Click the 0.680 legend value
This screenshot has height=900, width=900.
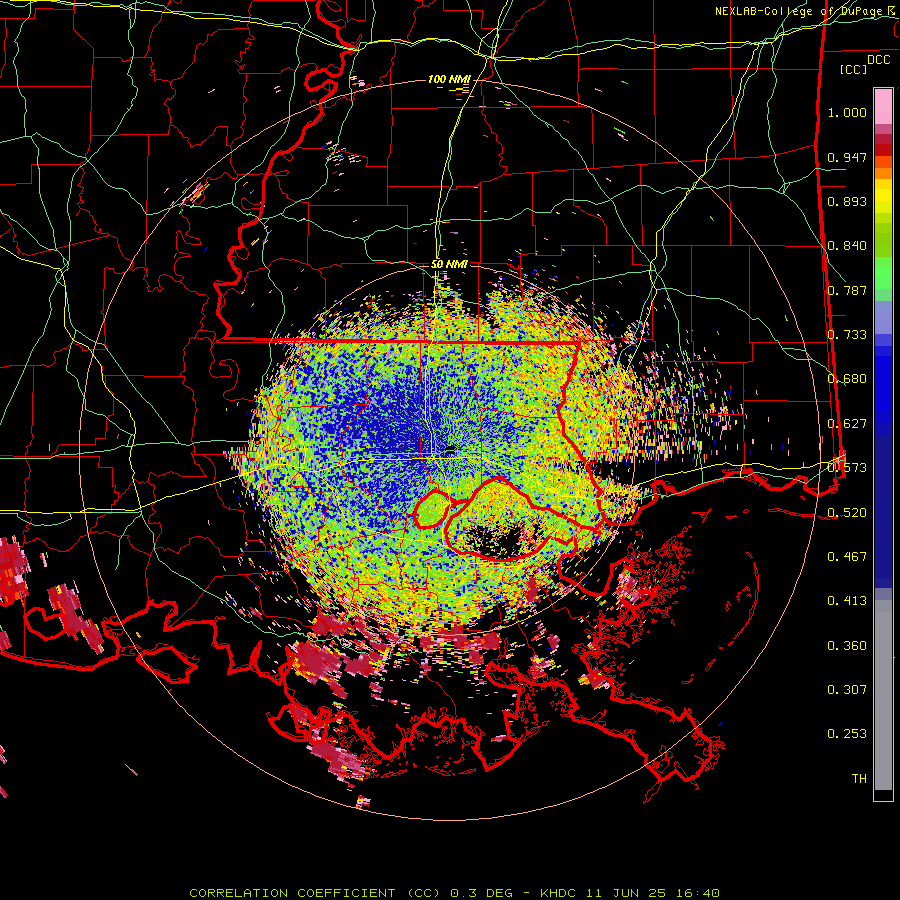click(847, 379)
